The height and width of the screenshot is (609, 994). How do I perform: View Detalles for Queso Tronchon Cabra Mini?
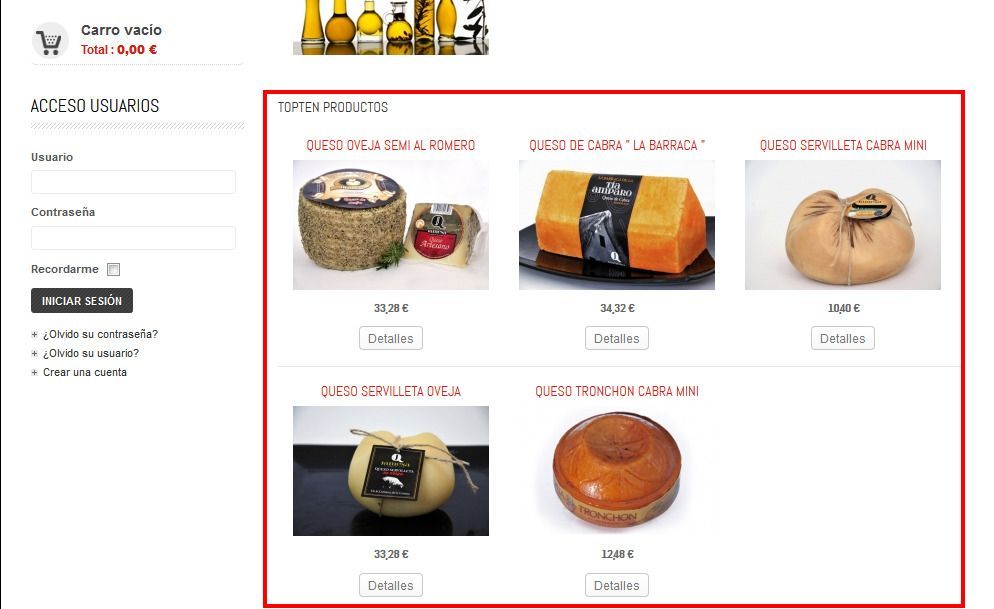coord(617,586)
